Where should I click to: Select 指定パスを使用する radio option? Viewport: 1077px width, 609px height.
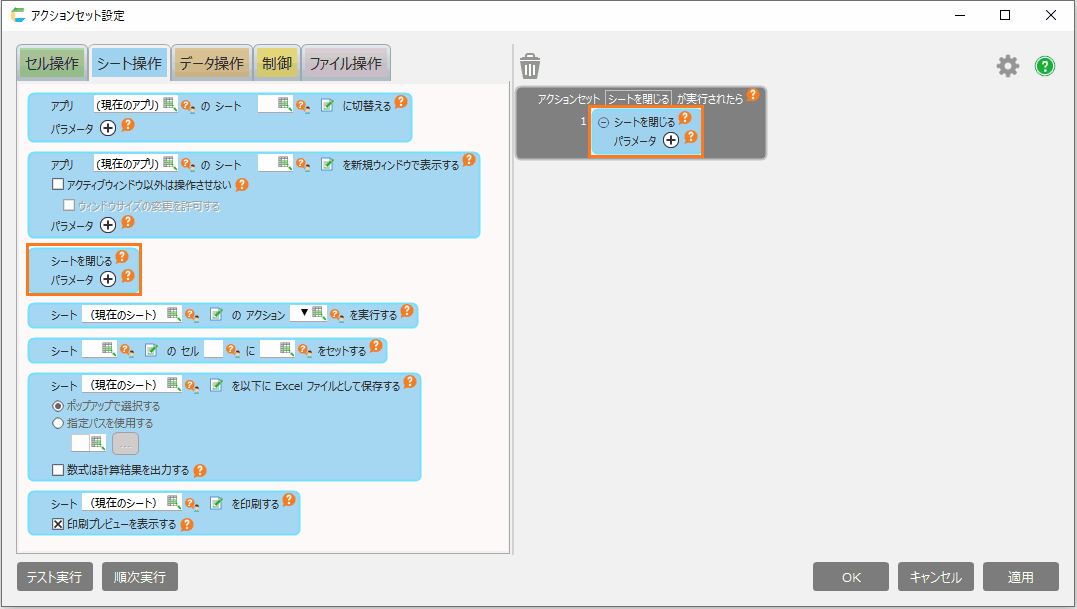[x=58, y=423]
